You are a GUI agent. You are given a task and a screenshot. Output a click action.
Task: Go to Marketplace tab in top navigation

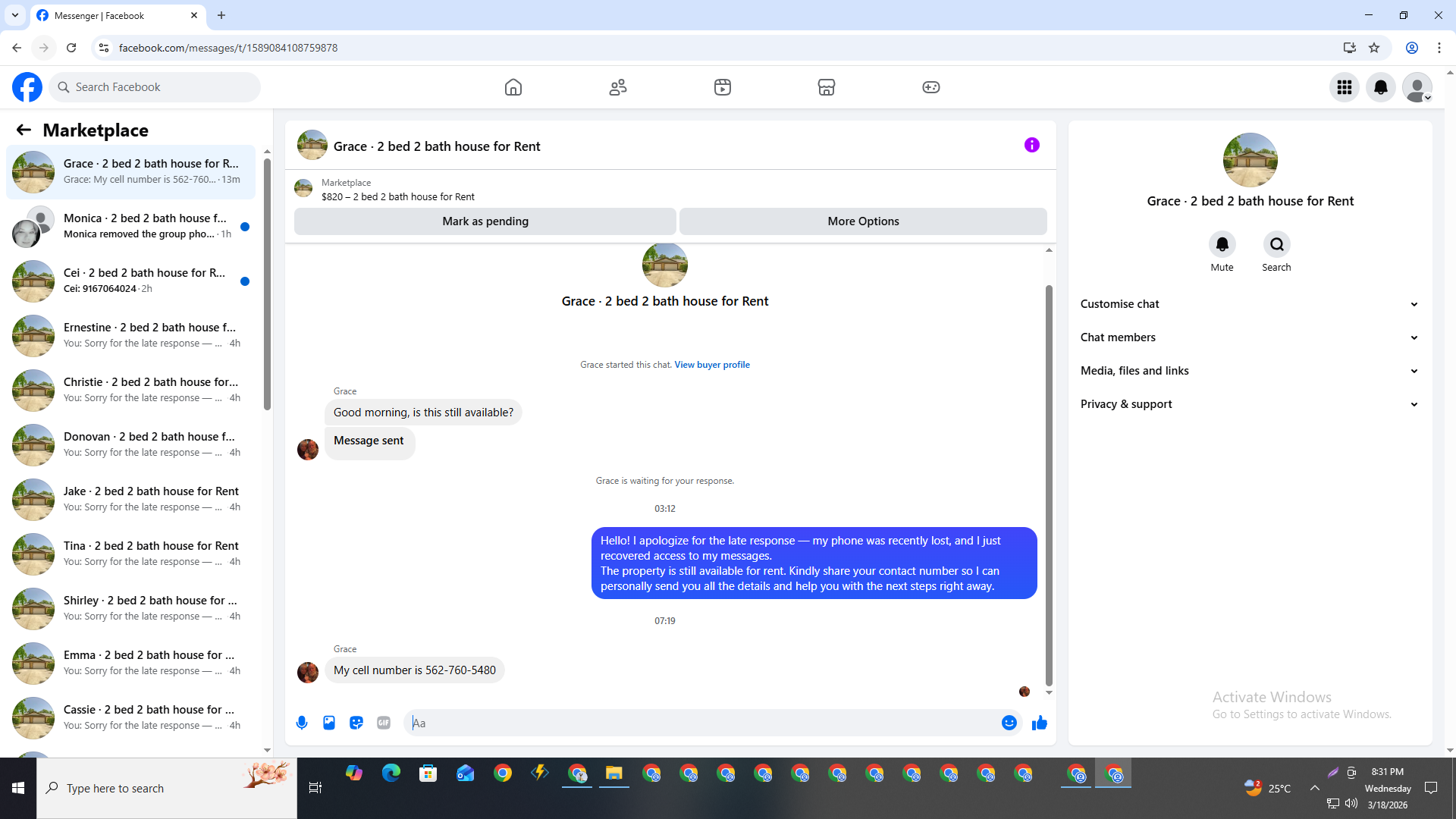[827, 87]
